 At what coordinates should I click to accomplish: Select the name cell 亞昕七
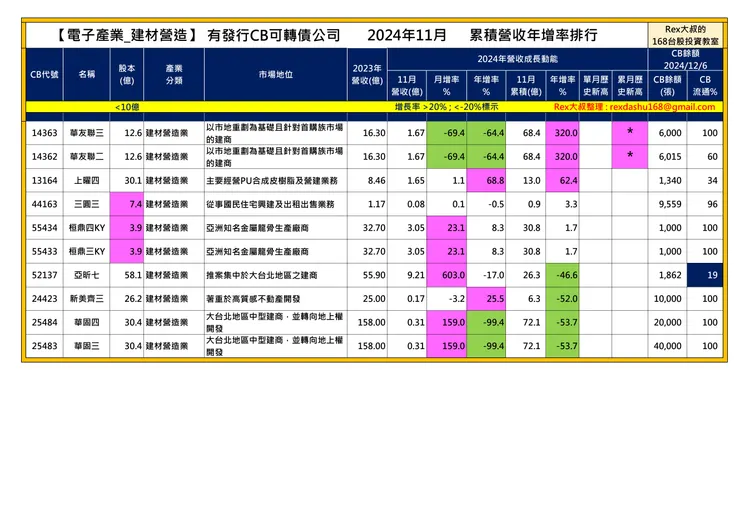click(86, 275)
